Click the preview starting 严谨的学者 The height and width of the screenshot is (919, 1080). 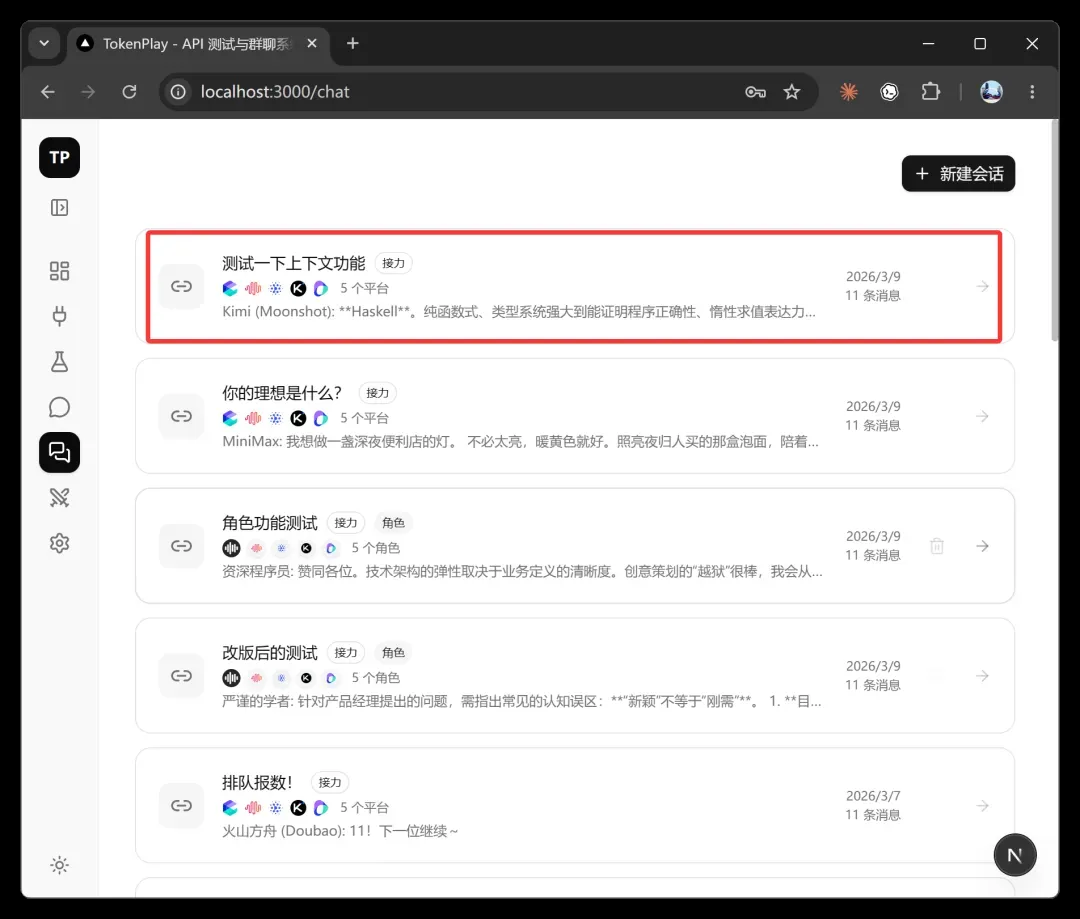coord(521,701)
